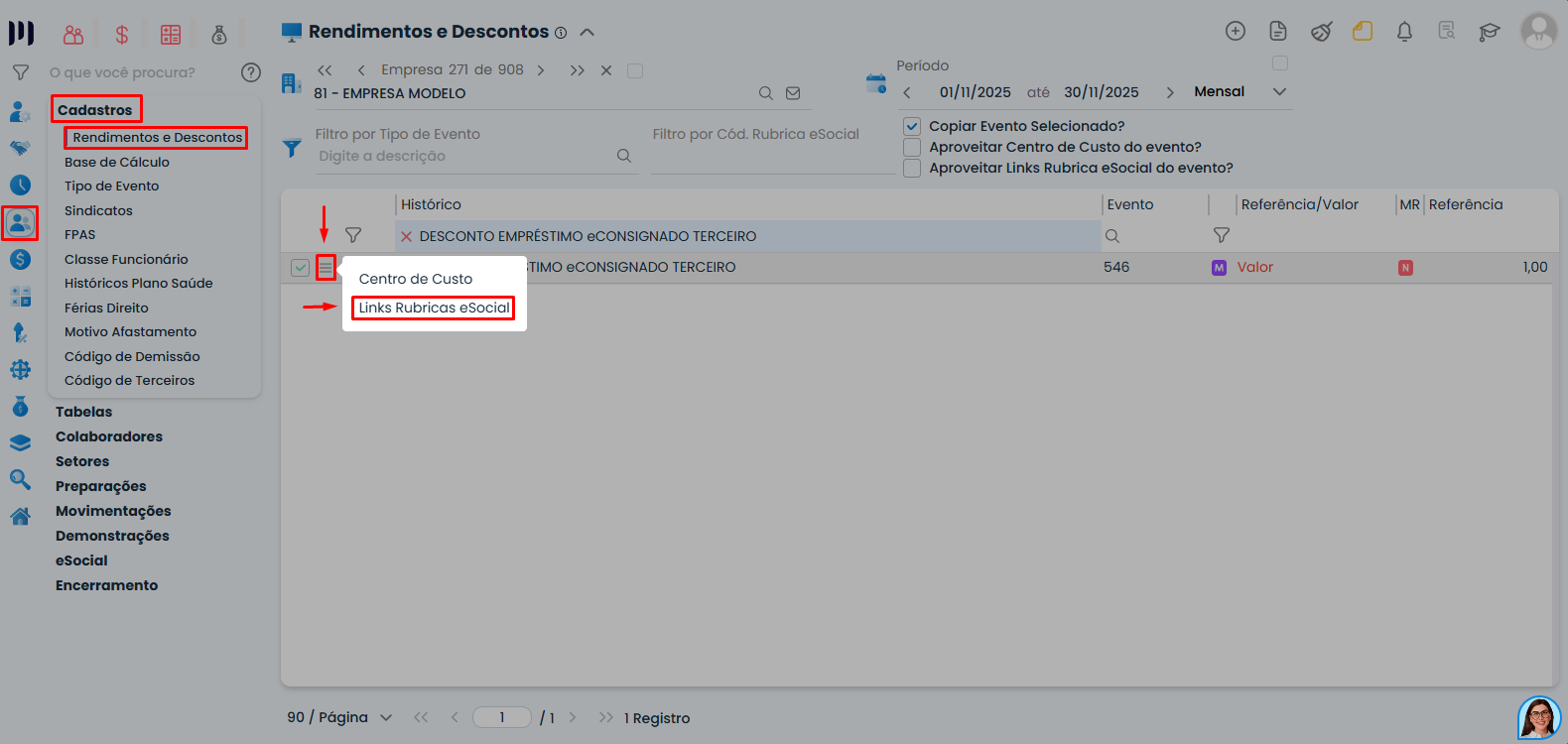Click the Filtro por Tipo de Evento field
The height and width of the screenshot is (744, 1568).
click(x=463, y=156)
